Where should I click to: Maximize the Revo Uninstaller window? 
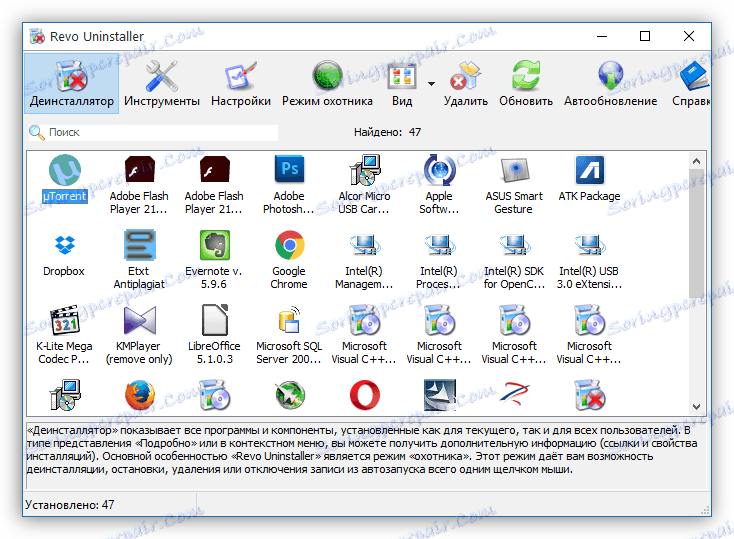click(645, 36)
